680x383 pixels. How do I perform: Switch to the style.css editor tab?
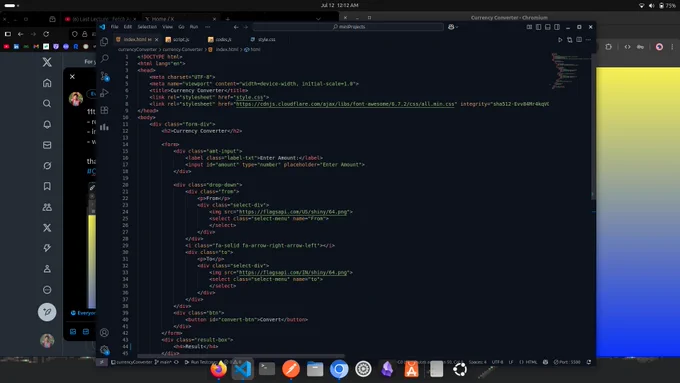pos(263,39)
